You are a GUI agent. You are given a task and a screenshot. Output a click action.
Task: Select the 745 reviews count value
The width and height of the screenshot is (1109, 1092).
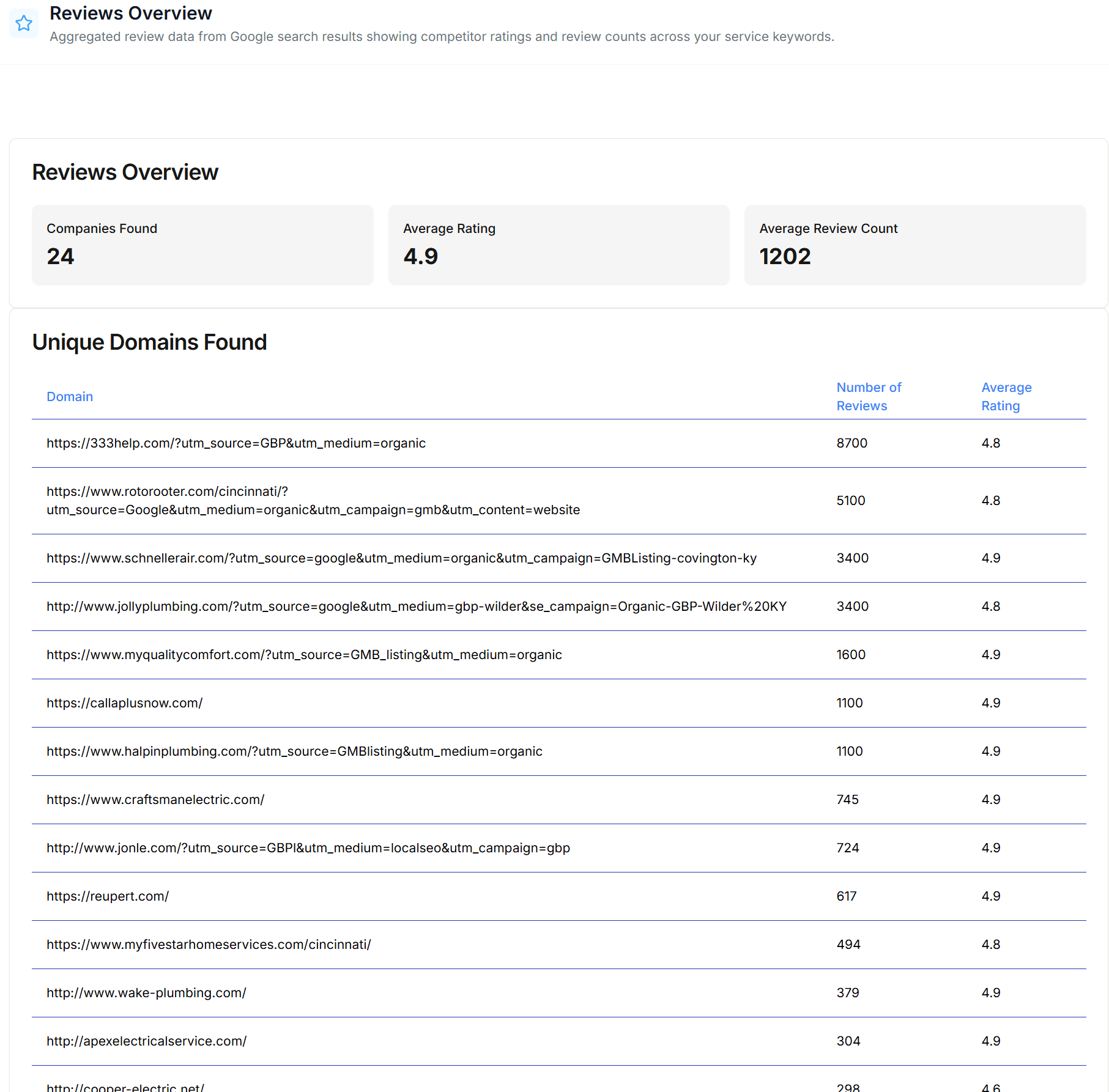click(x=847, y=800)
